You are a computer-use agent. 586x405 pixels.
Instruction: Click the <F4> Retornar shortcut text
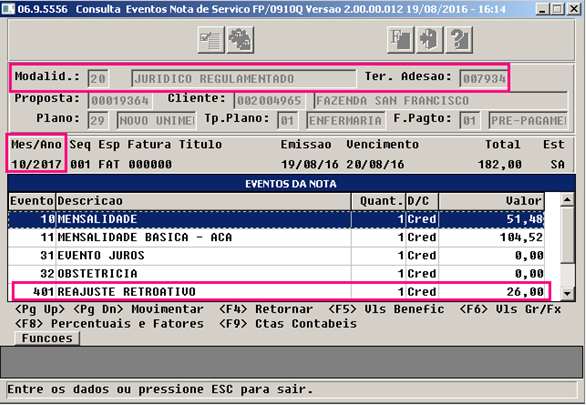tap(266, 309)
